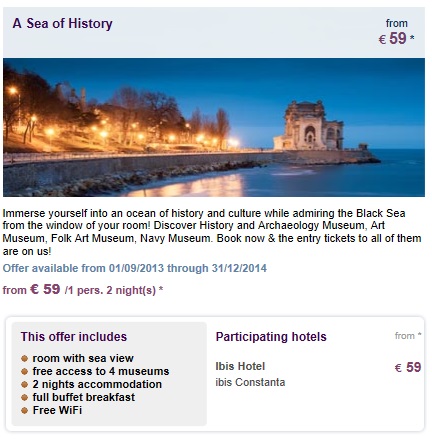The width and height of the screenshot is (432, 439).
Task: Click the Participating hotels heading
Action: 271,337
